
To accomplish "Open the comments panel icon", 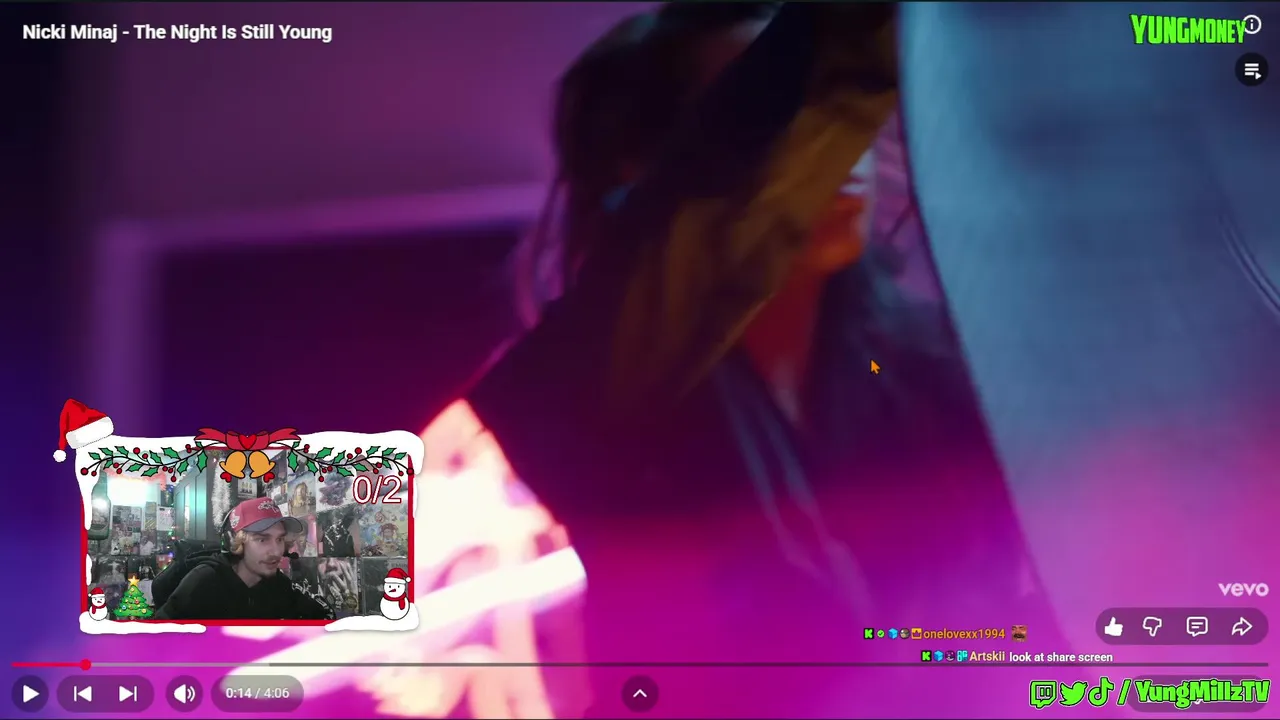I will [1197, 627].
